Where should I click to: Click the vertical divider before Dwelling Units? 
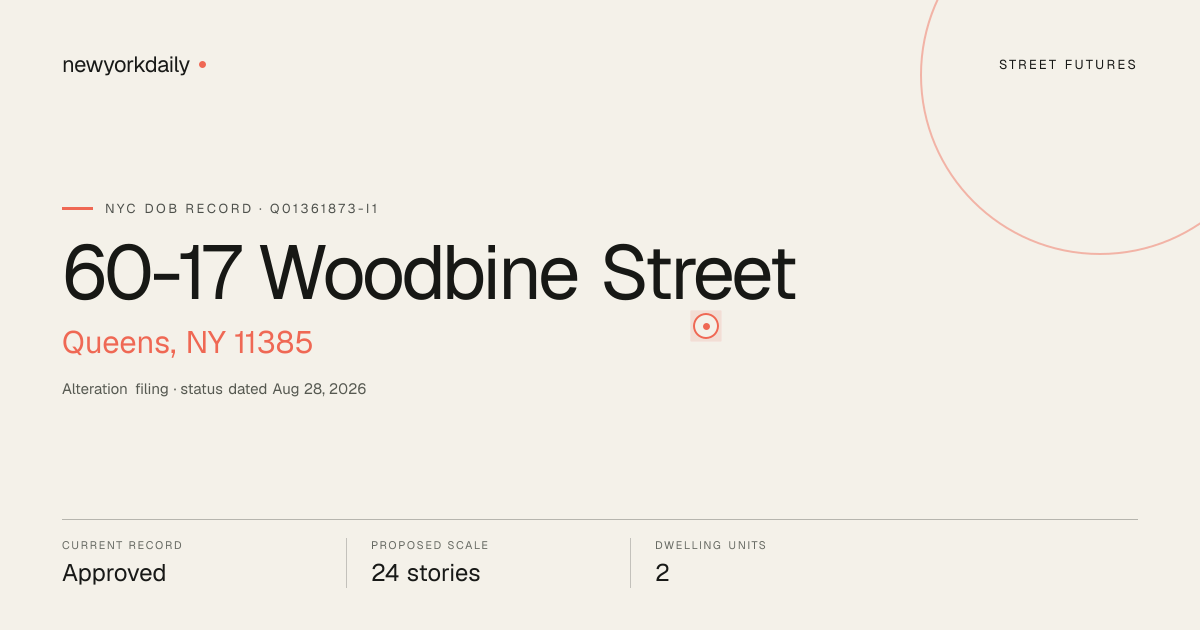pos(630,563)
